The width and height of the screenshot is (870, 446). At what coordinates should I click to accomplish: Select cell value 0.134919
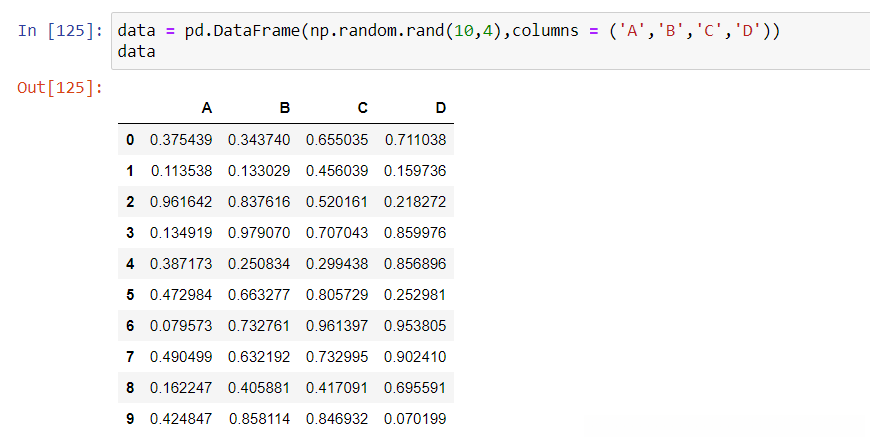tap(181, 233)
